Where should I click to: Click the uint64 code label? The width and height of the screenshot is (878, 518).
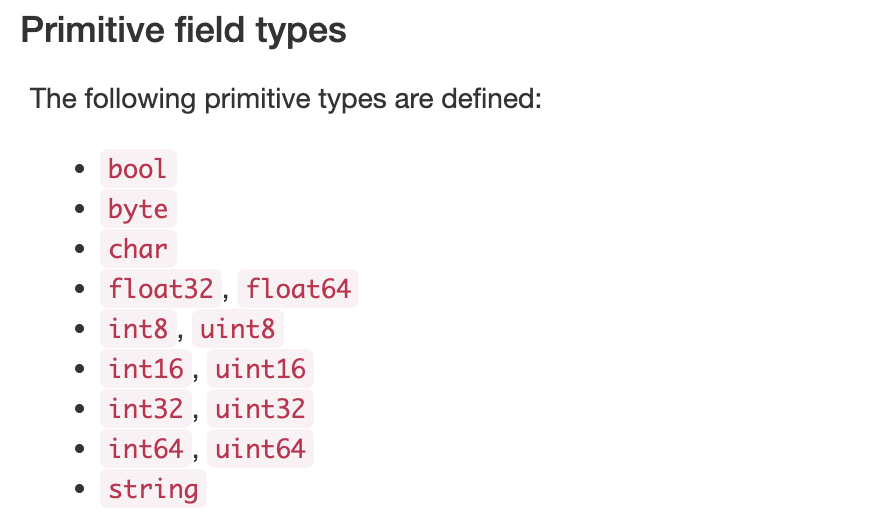[x=260, y=449]
